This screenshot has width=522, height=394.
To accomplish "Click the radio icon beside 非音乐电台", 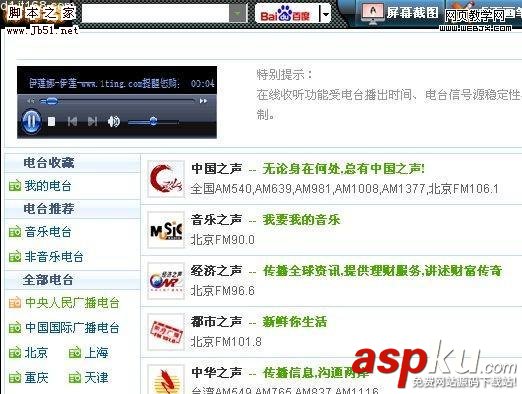I will [15, 257].
